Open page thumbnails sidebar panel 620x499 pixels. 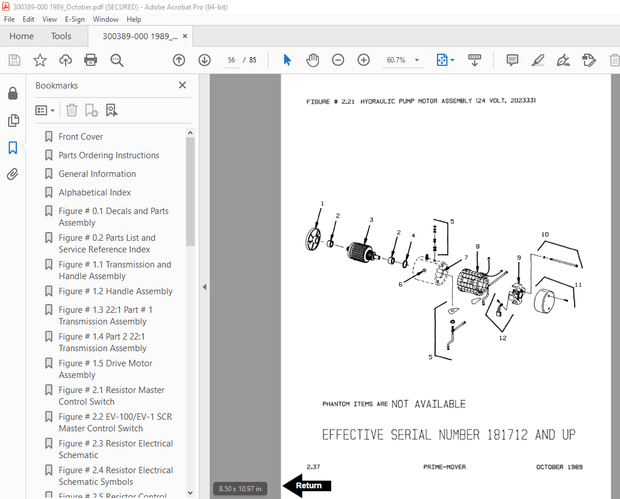13,121
